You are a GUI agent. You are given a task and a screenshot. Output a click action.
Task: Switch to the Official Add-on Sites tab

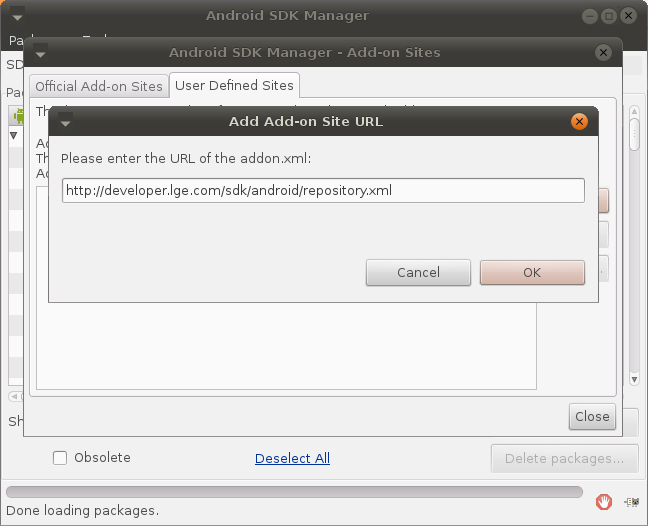(x=99, y=86)
